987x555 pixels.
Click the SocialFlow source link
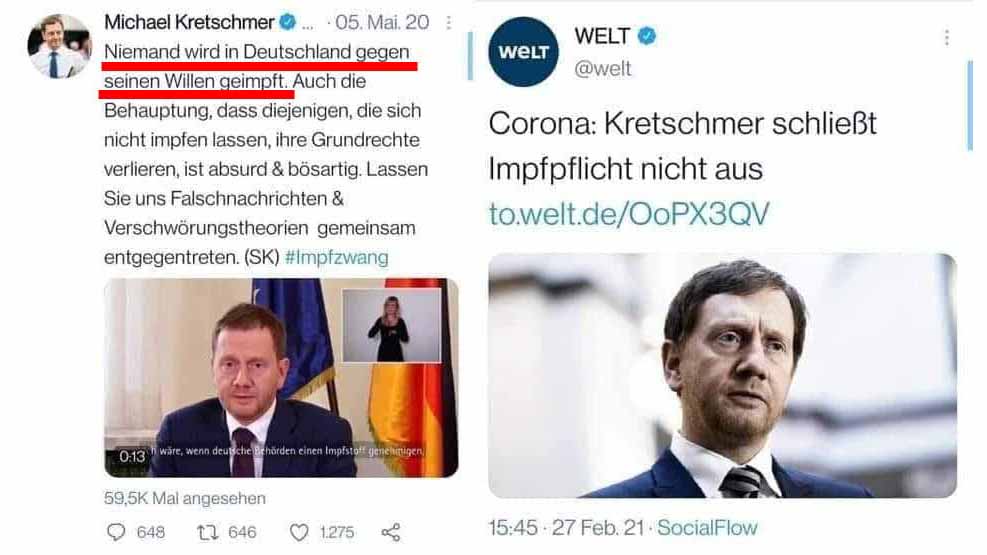click(707, 528)
